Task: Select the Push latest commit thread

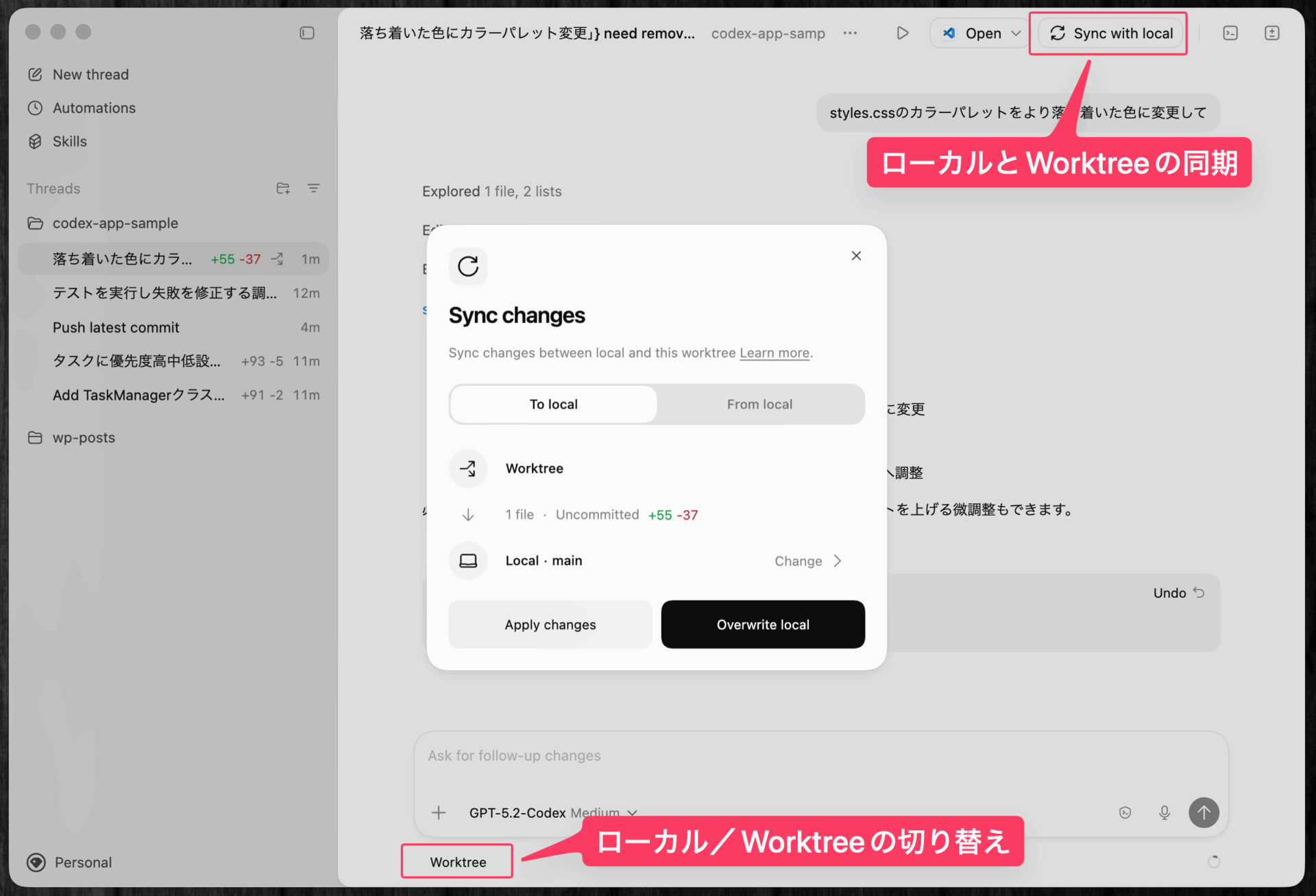Action: 116,328
